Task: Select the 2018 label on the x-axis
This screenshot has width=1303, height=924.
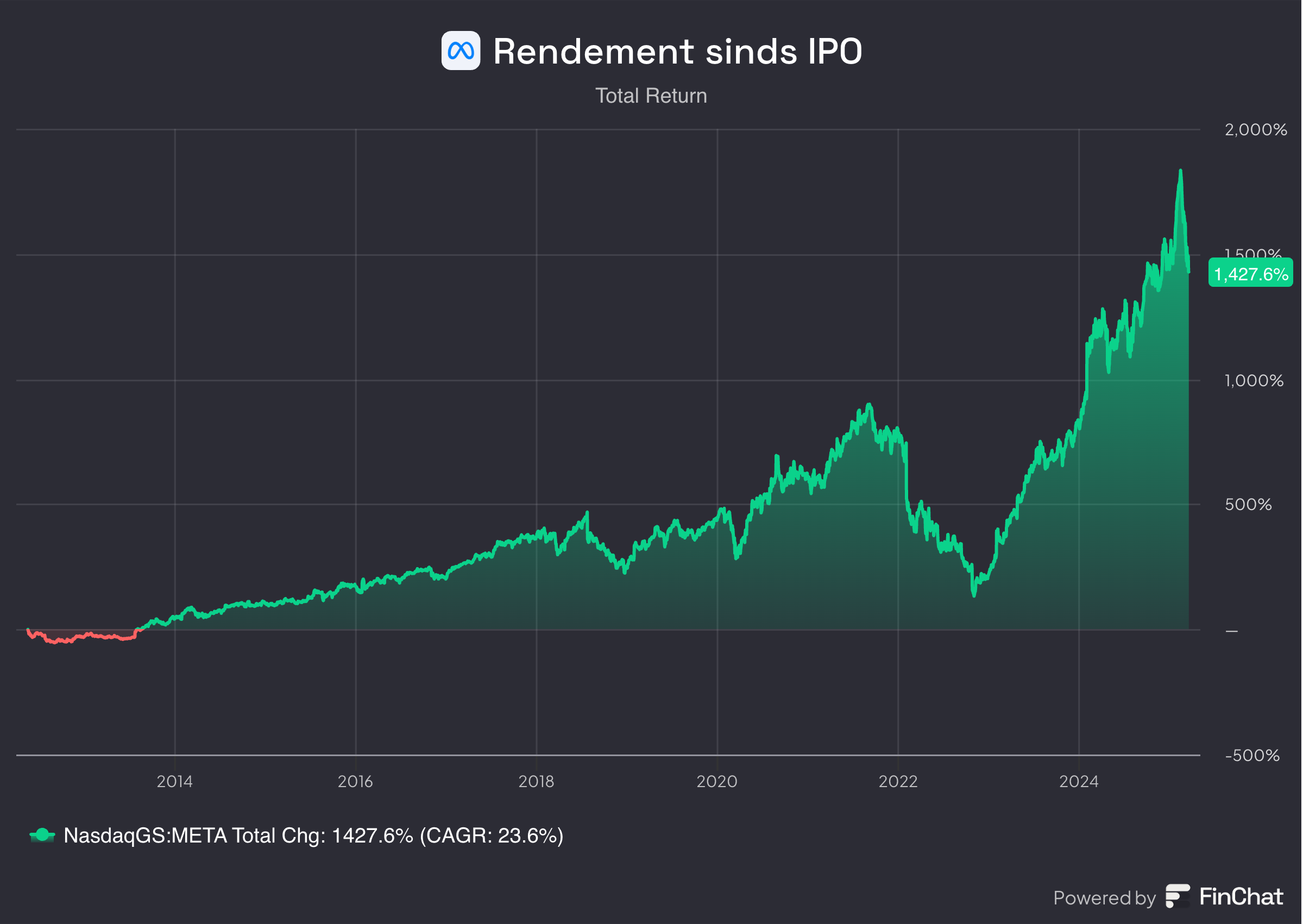Action: [x=536, y=781]
